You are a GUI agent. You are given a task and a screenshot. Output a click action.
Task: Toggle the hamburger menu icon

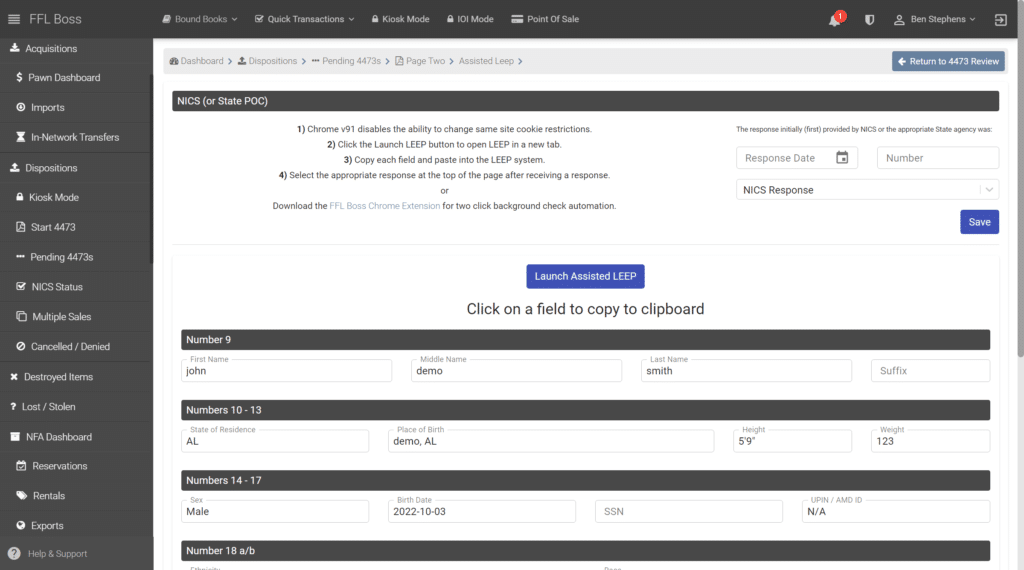click(x=14, y=19)
